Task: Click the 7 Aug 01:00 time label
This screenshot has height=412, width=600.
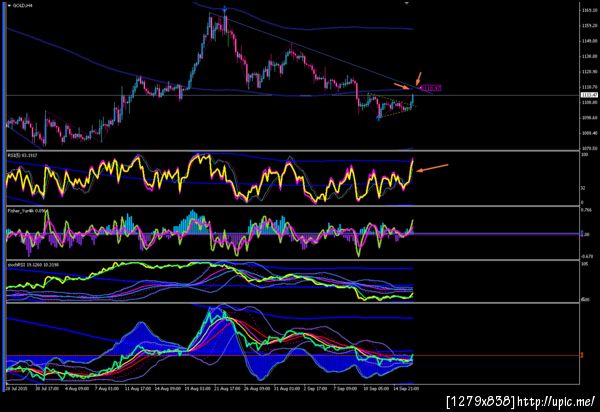Action: pyautogui.click(x=107, y=389)
